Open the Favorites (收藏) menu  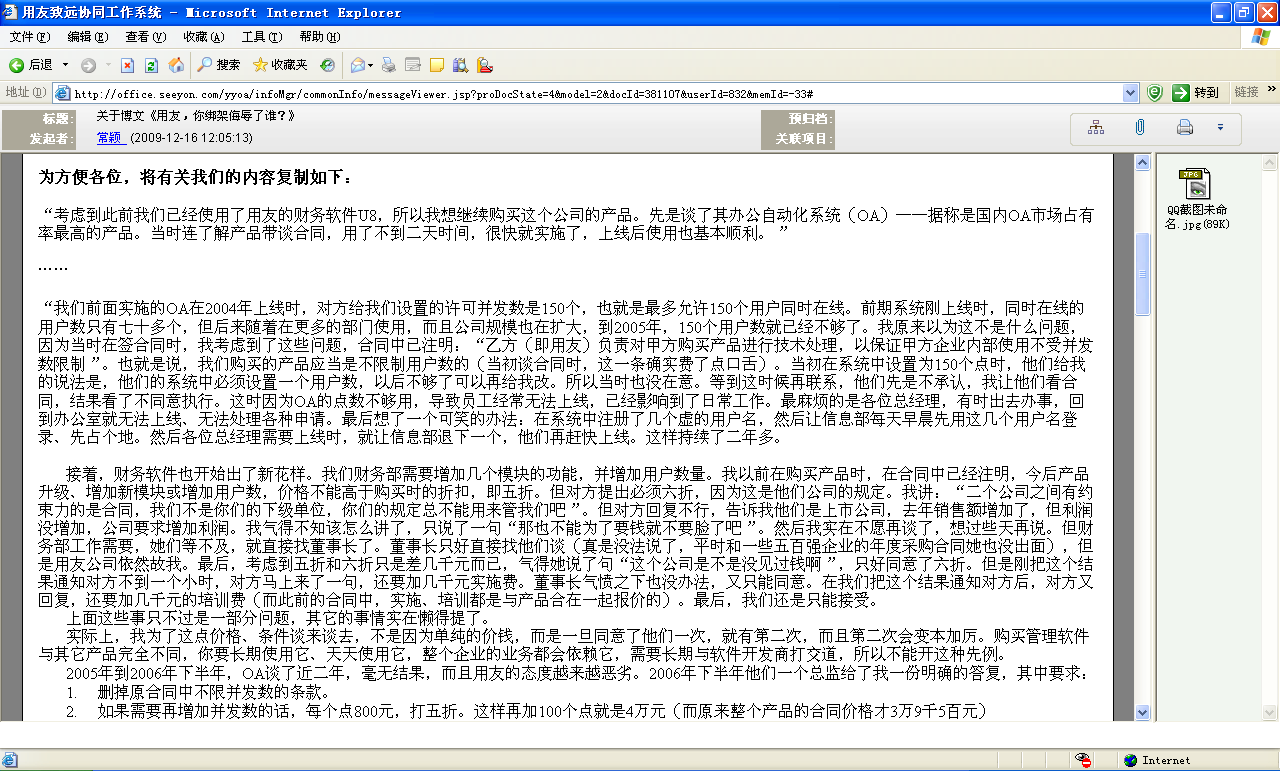(203, 37)
